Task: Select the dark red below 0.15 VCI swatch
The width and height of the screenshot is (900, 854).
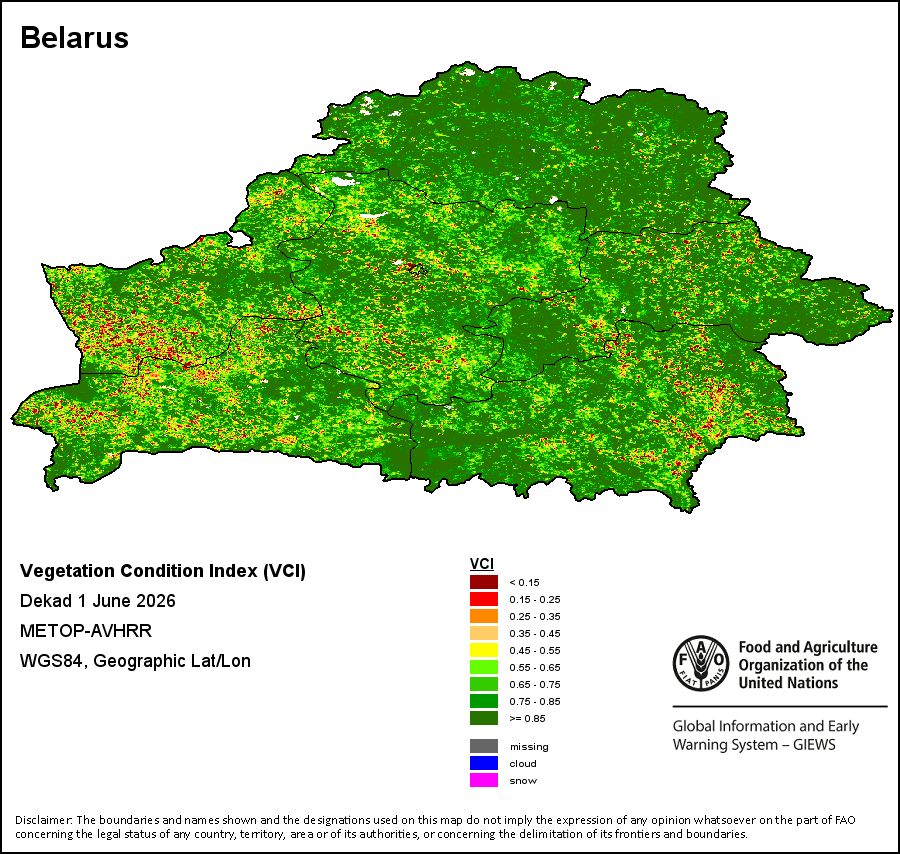Action: coord(484,582)
